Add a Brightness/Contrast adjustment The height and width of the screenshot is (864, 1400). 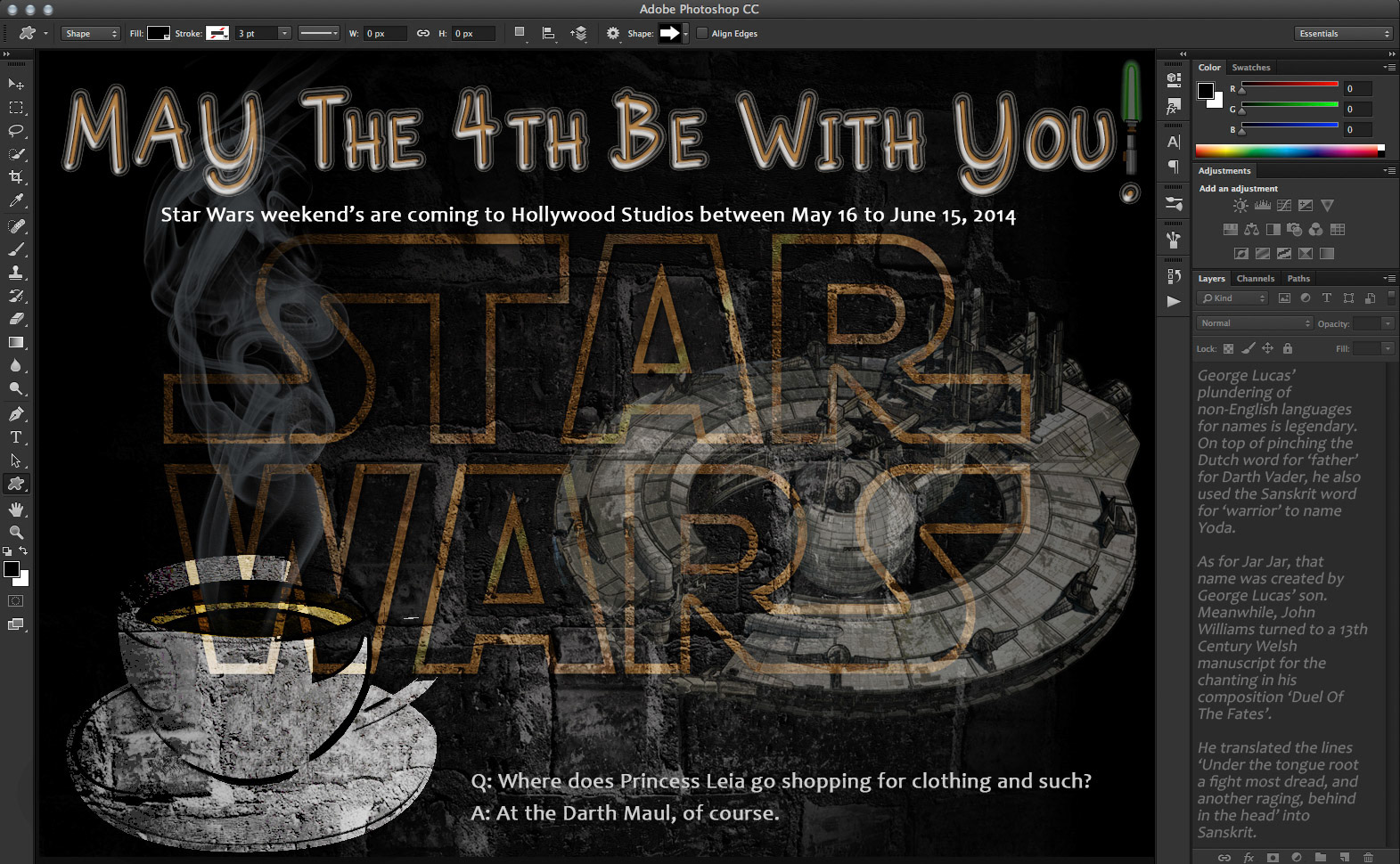pyautogui.click(x=1240, y=206)
